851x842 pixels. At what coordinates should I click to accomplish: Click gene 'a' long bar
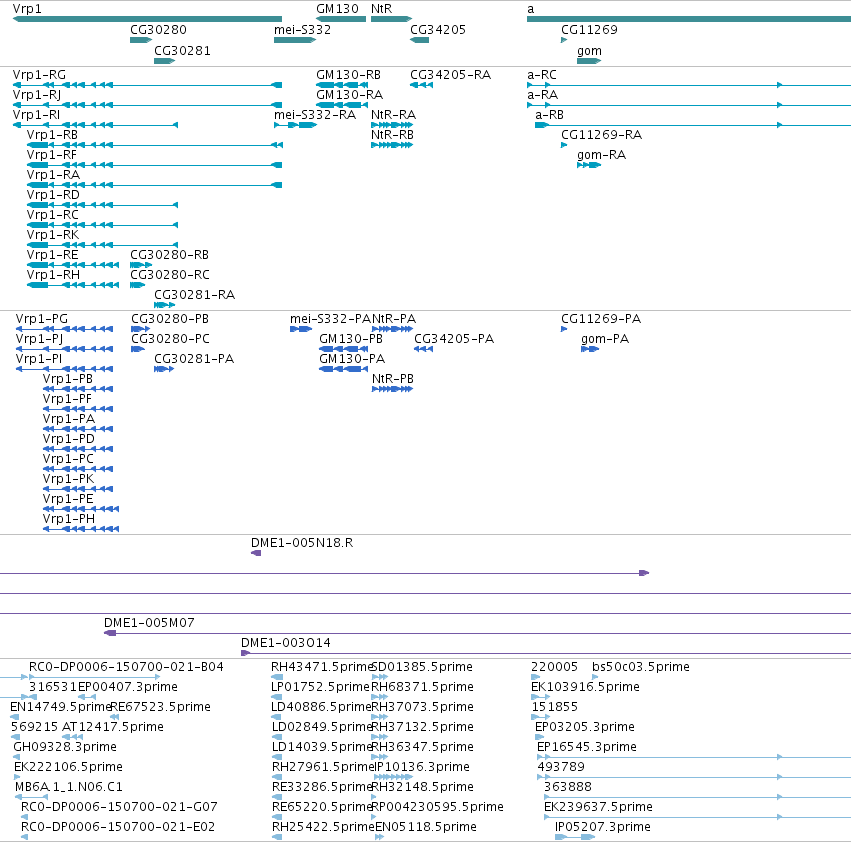689,19
